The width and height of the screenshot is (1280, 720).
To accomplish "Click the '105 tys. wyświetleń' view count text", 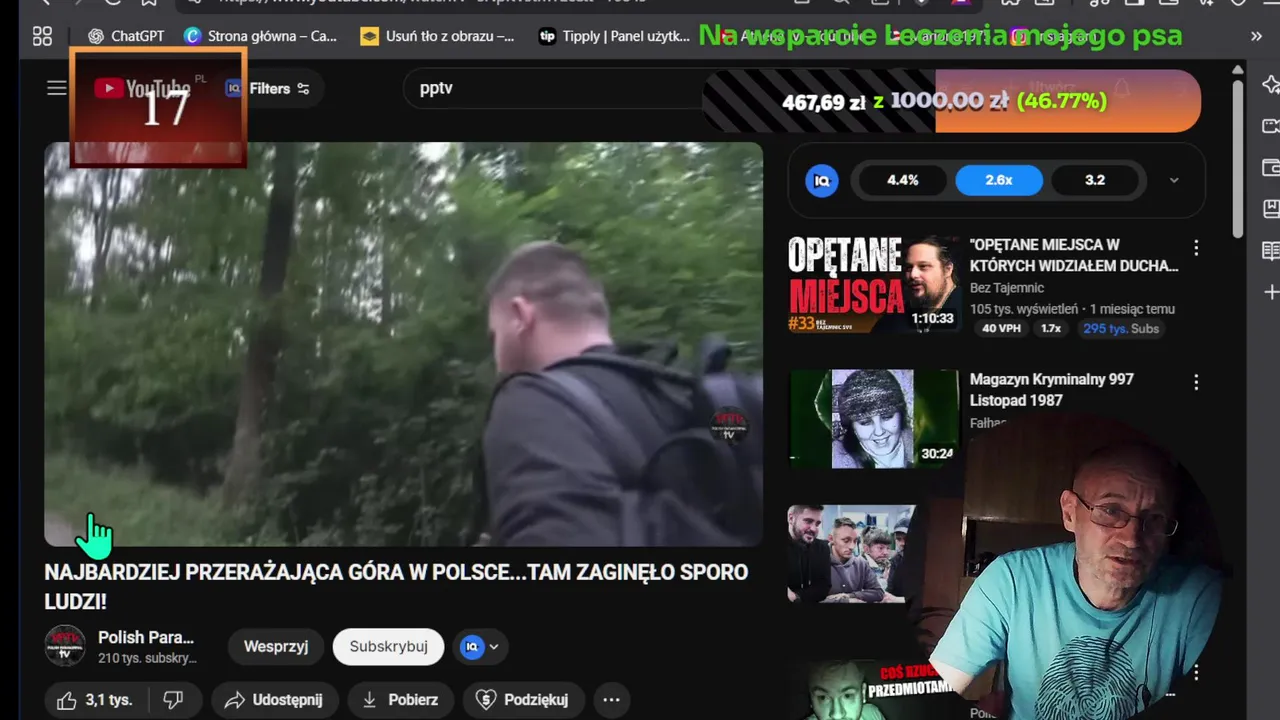I will (x=1024, y=309).
